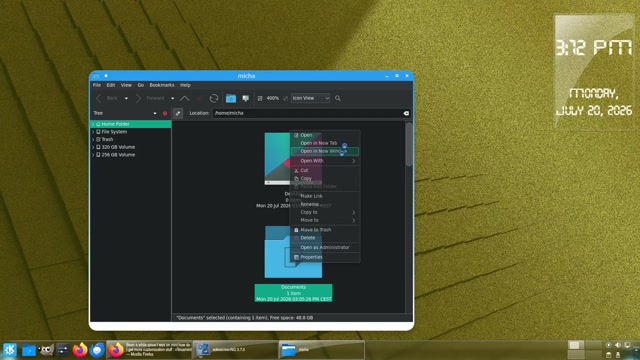The width and height of the screenshot is (640, 360).
Task: Choose Cut in the context menu
Action: point(325,171)
